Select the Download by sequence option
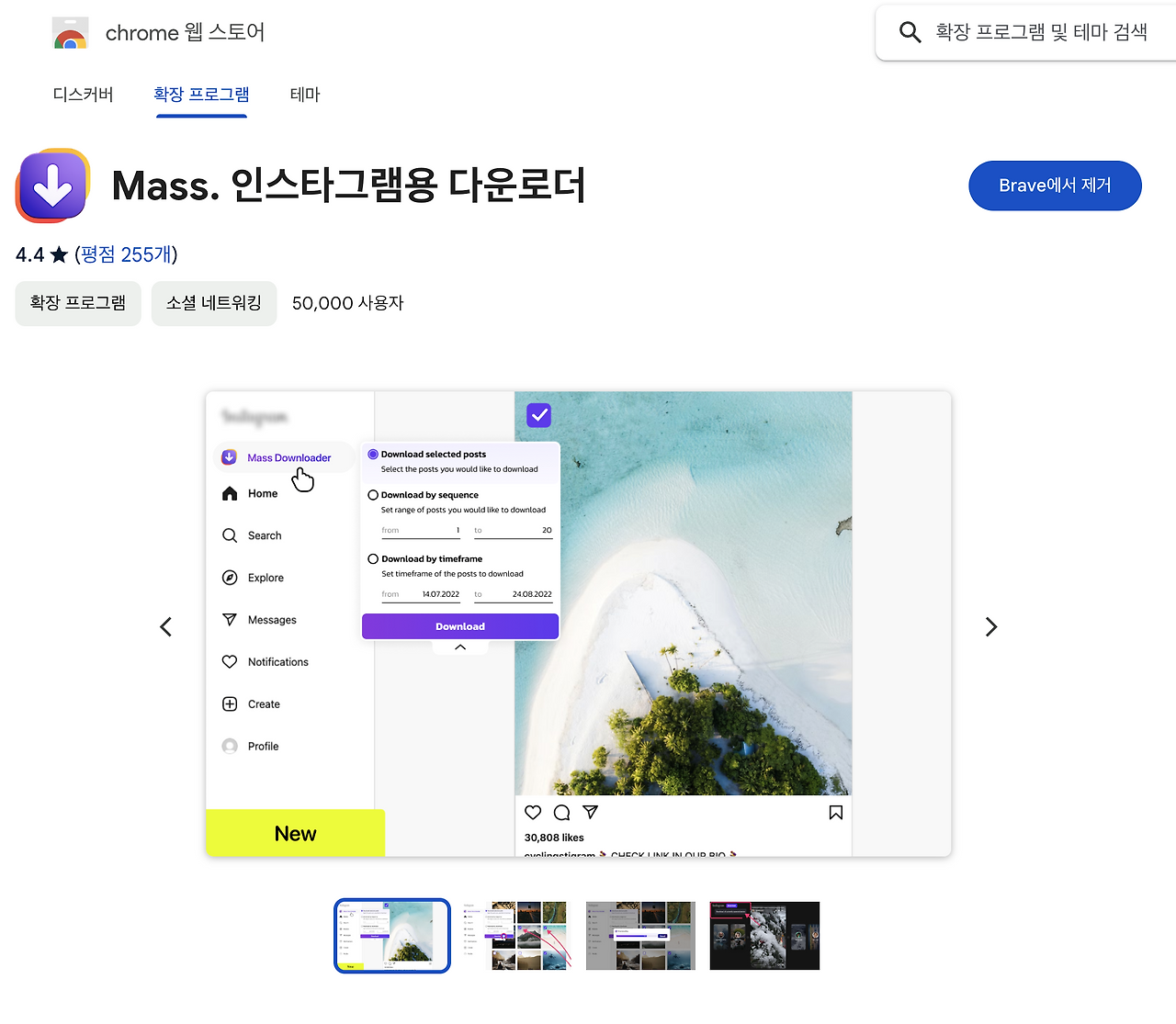This screenshot has height=1024, width=1176. pyautogui.click(x=373, y=494)
